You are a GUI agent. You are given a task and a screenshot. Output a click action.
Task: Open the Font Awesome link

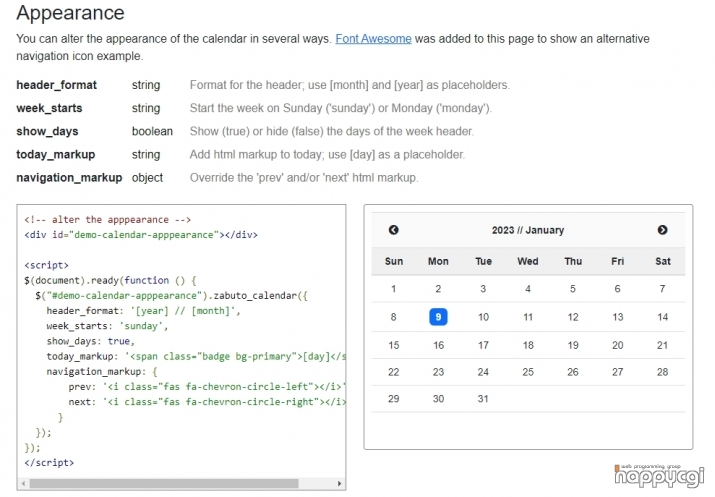click(373, 39)
